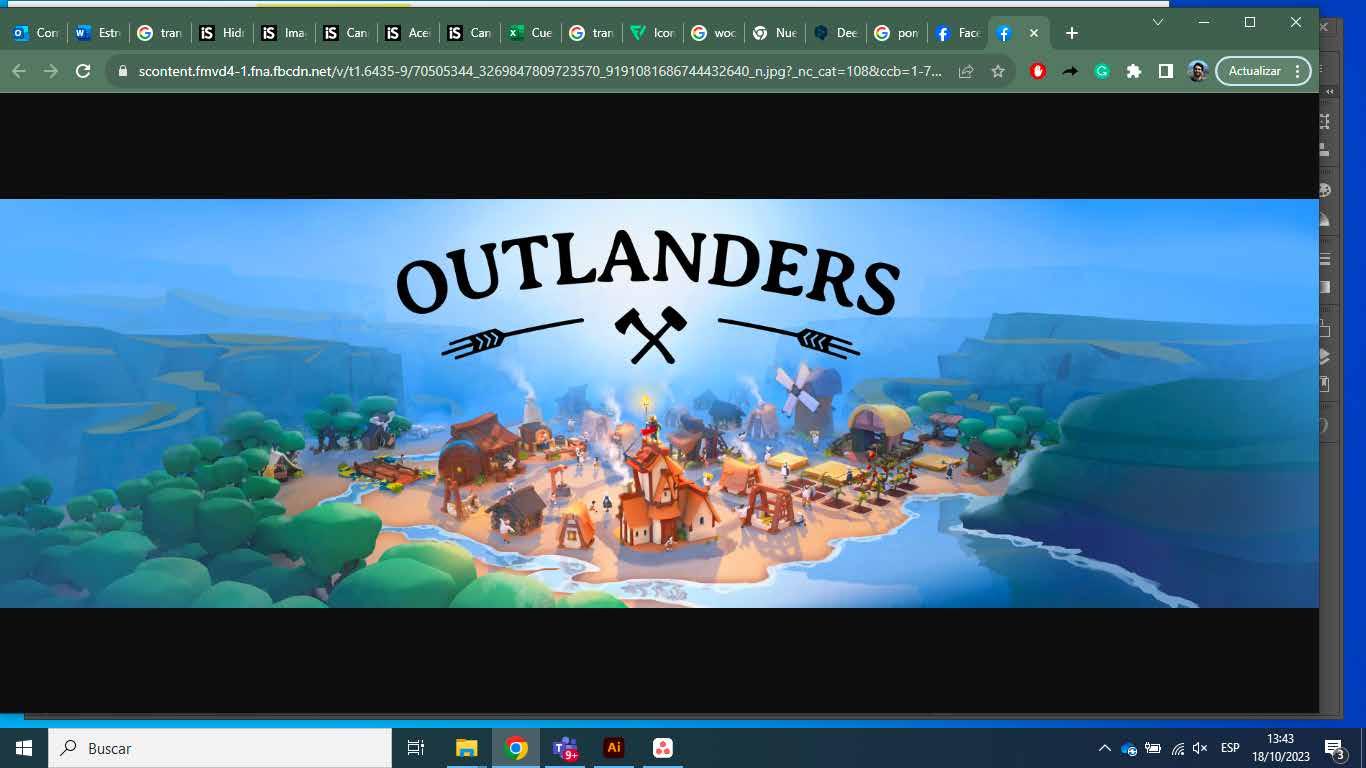Toggle the Chrome side panel
This screenshot has width=1366, height=768.
click(1166, 71)
